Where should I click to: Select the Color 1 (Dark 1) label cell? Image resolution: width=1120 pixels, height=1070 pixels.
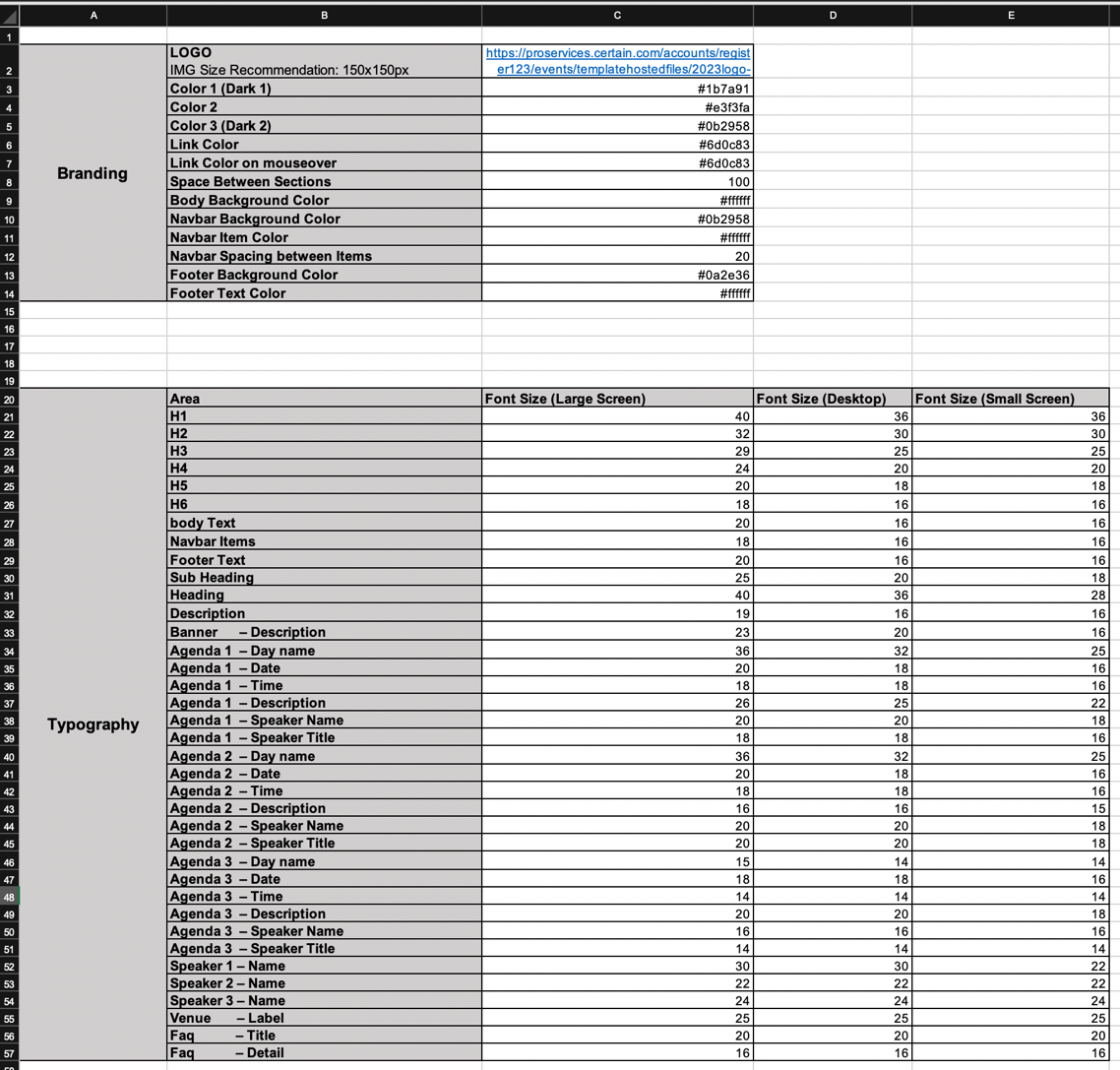pyautogui.click(x=324, y=89)
